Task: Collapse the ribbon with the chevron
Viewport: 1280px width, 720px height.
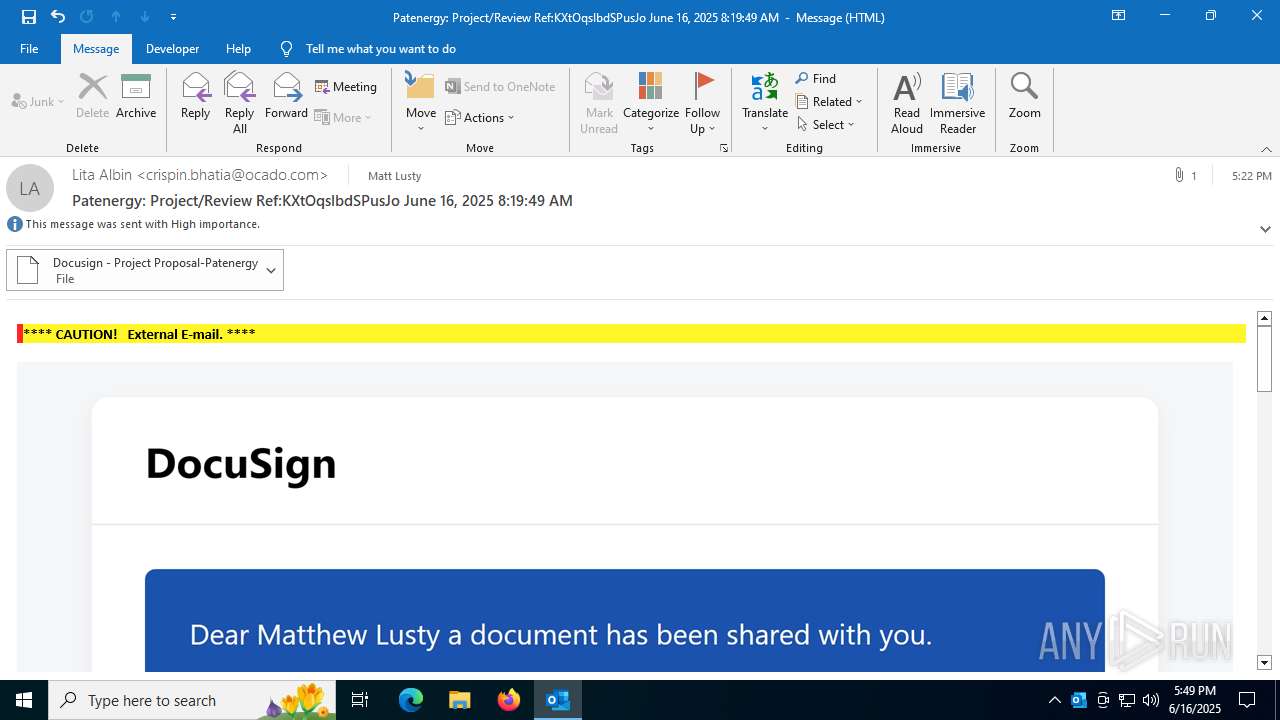Action: coord(1266,149)
